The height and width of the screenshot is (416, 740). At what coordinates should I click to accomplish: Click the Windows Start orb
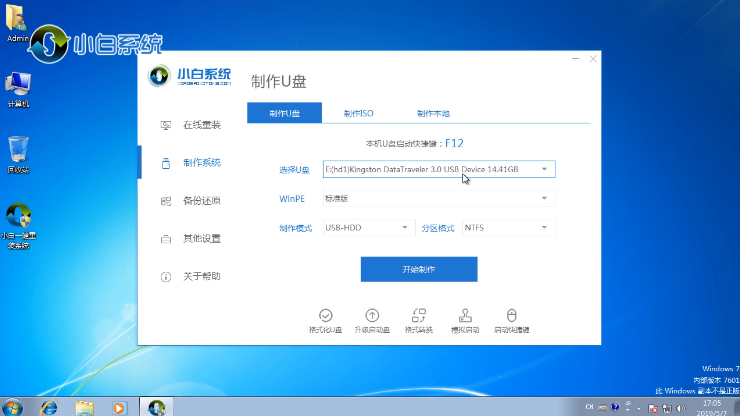[14, 407]
